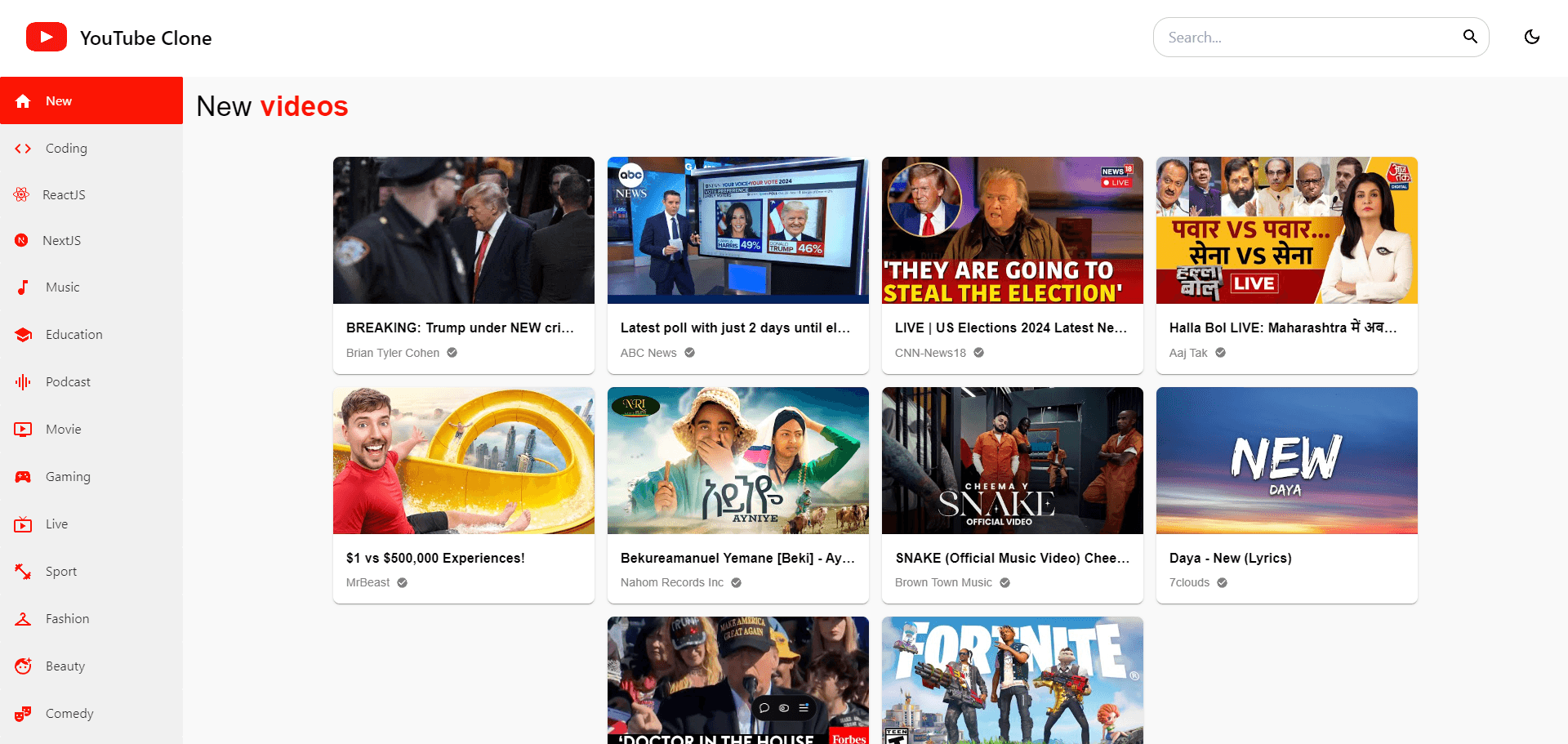The width and height of the screenshot is (1568, 744).
Task: Visit the Nahom Records Inc channel
Action: pos(672,582)
